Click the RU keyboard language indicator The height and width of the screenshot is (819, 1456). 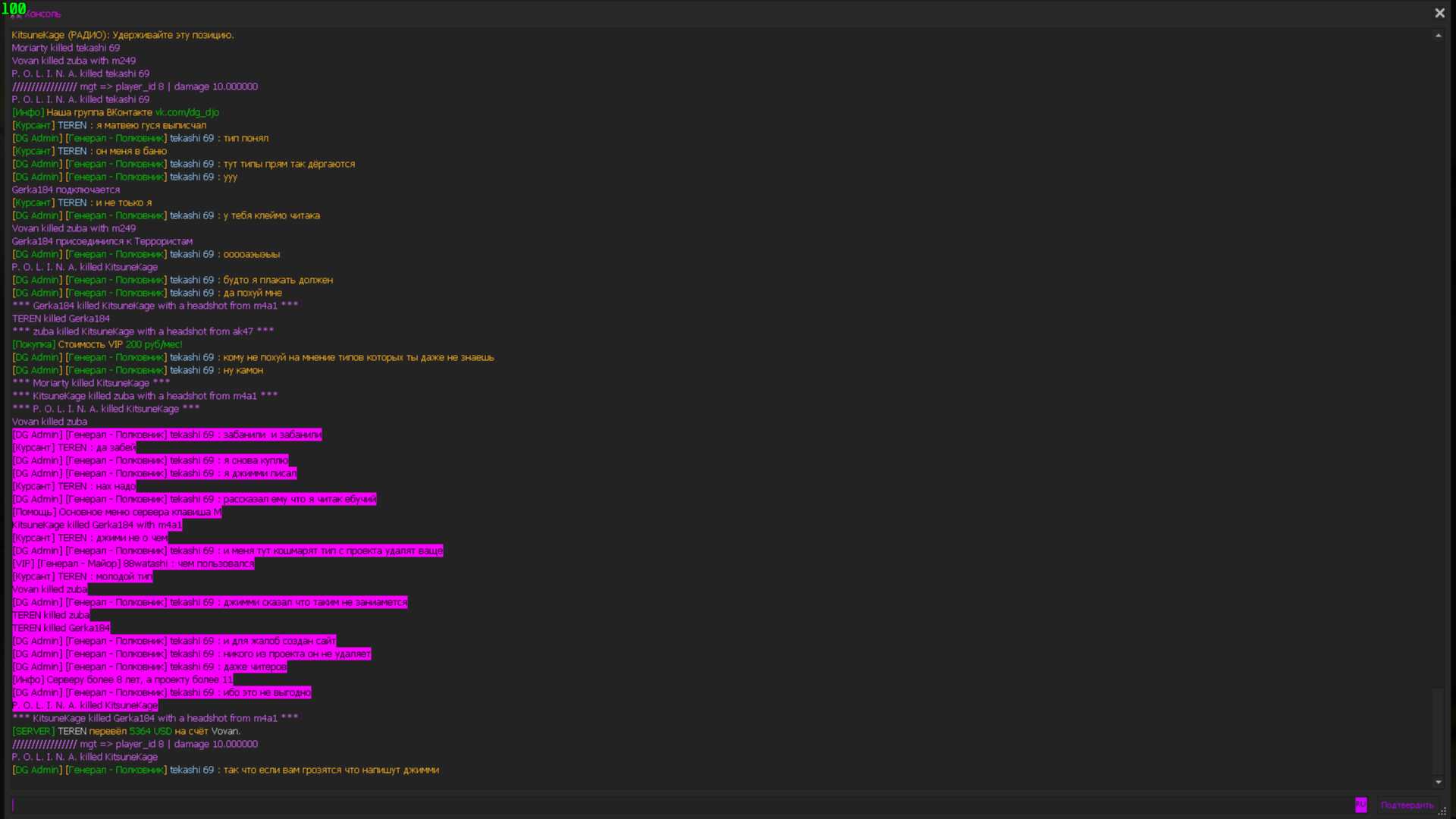click(x=1360, y=805)
